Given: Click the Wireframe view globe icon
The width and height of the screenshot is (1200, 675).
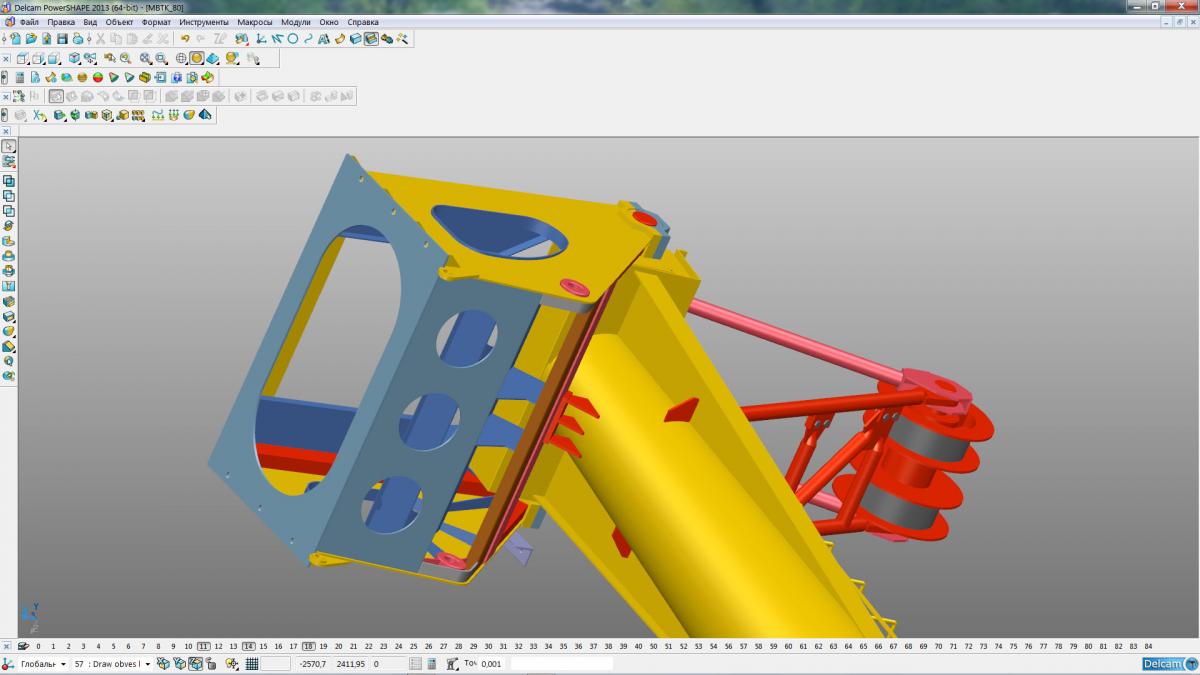Looking at the screenshot, I should click(x=181, y=58).
